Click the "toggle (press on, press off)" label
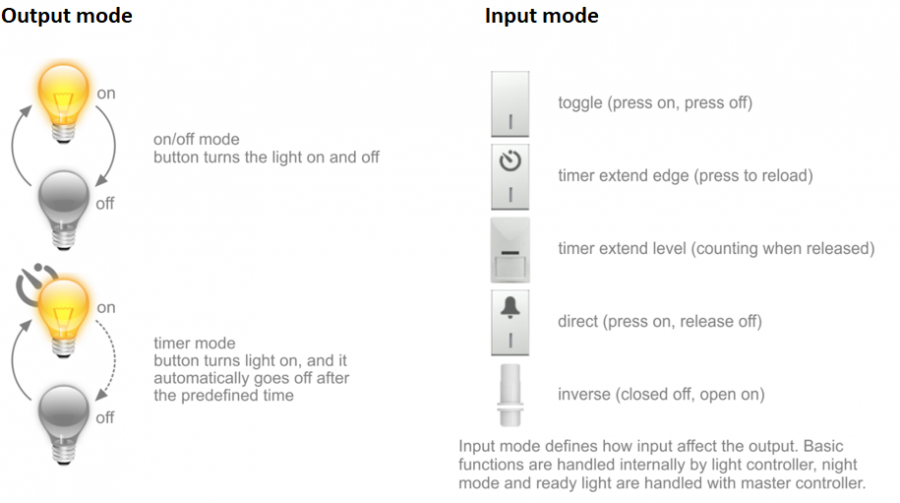Screen dimensions: 900x503 [655, 104]
